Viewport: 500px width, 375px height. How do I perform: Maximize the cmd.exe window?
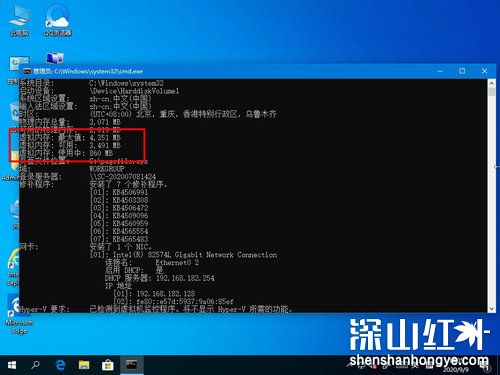point(462,71)
